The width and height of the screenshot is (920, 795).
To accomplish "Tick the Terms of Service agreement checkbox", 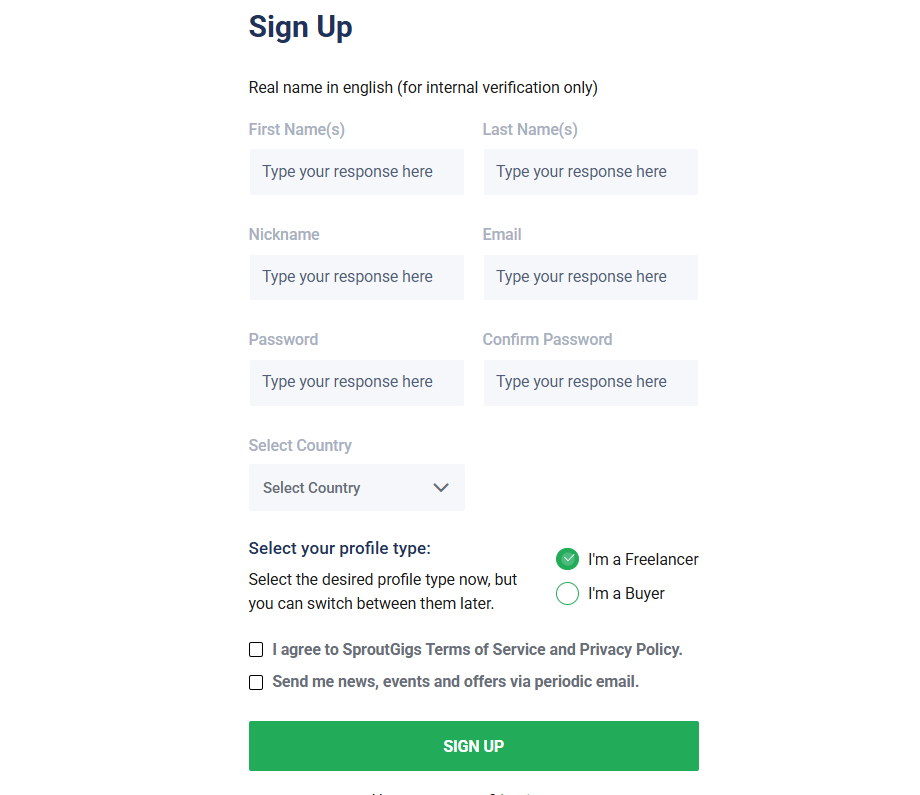I will click(x=256, y=649).
